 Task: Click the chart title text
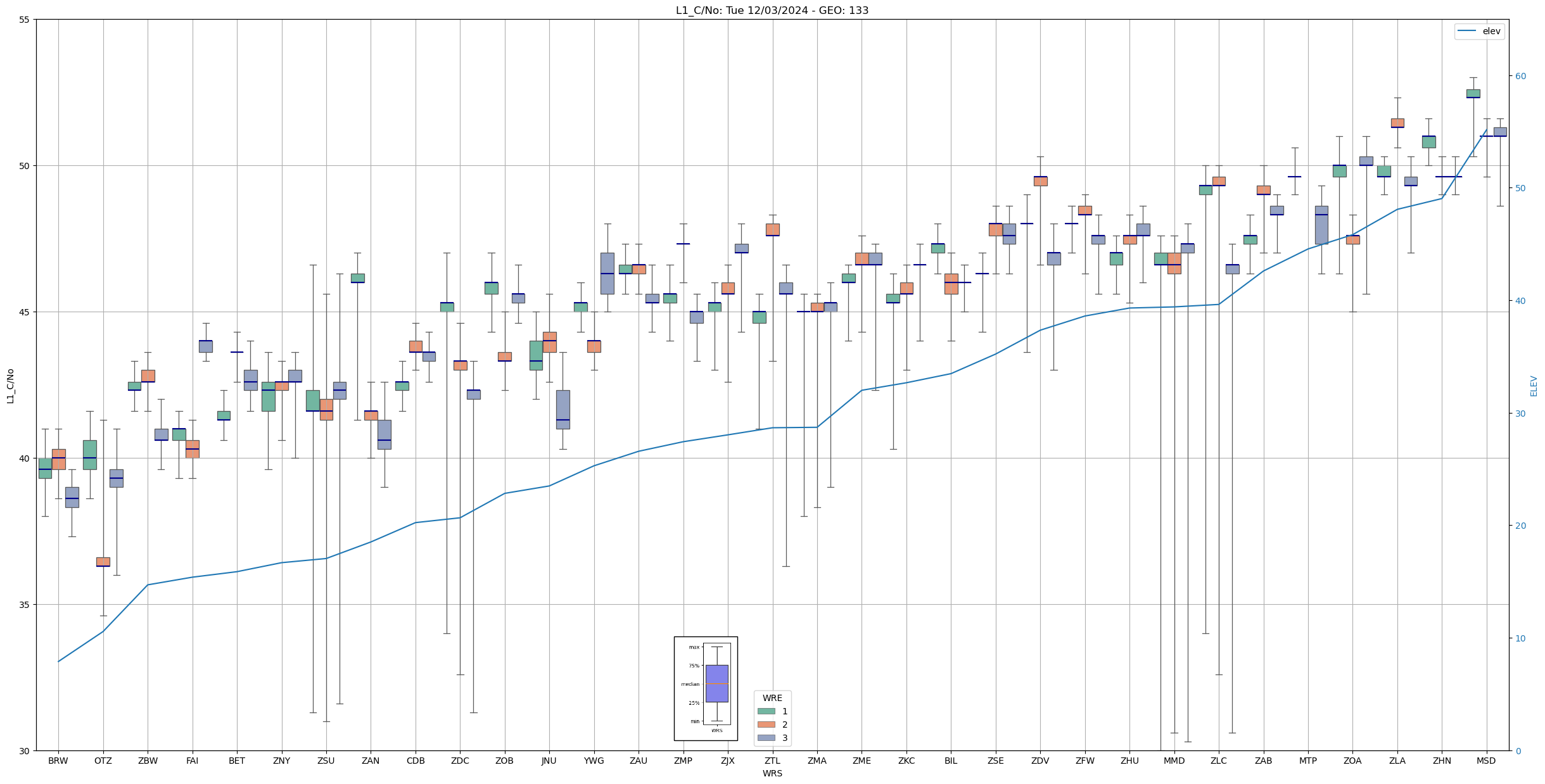tap(772, 10)
